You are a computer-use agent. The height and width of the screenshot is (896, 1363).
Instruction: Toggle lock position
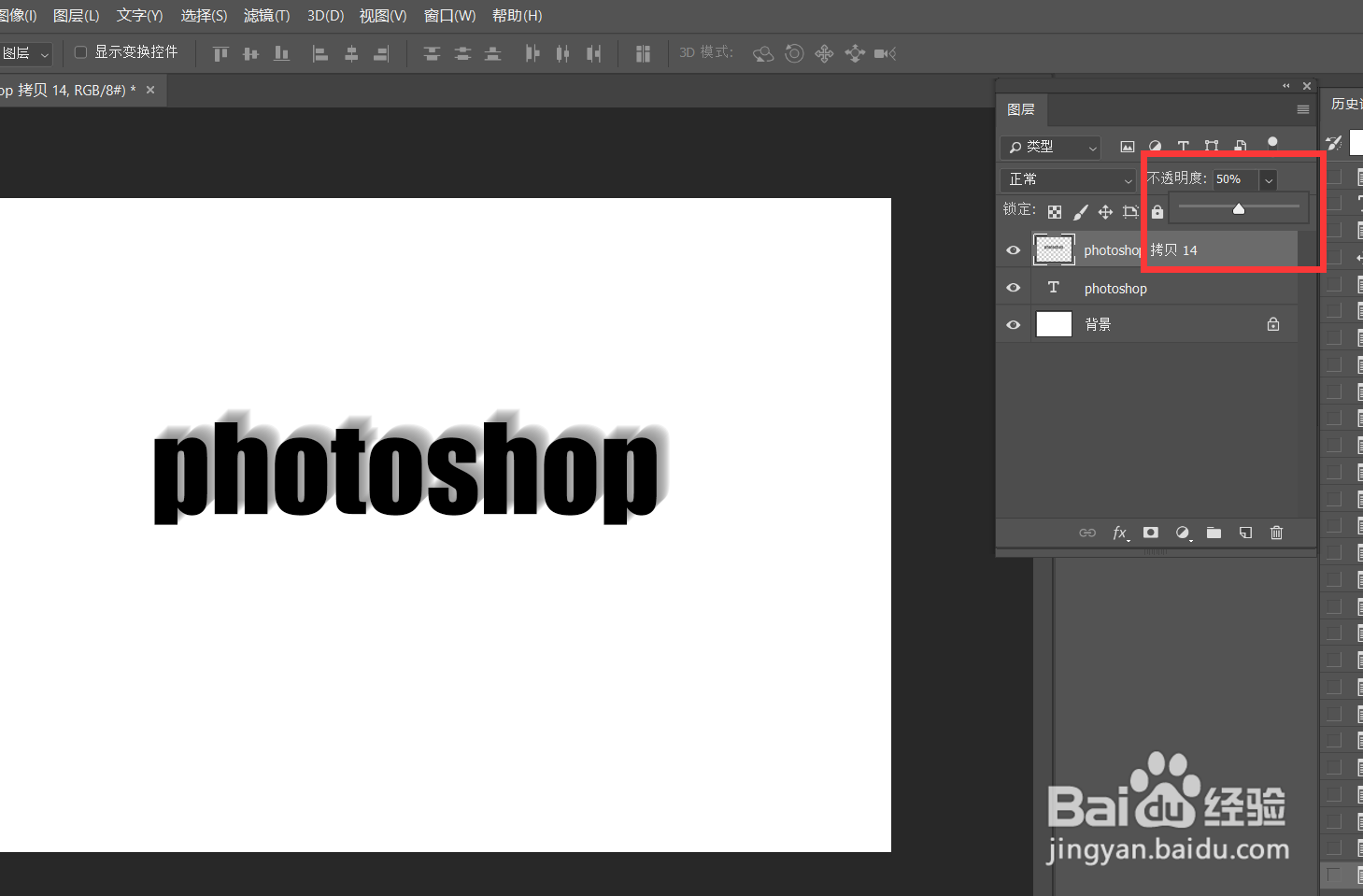coord(1105,212)
